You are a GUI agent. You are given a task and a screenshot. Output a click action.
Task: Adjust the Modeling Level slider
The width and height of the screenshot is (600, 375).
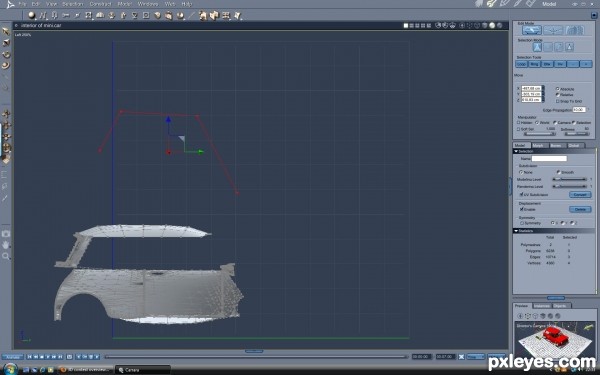[569, 179]
